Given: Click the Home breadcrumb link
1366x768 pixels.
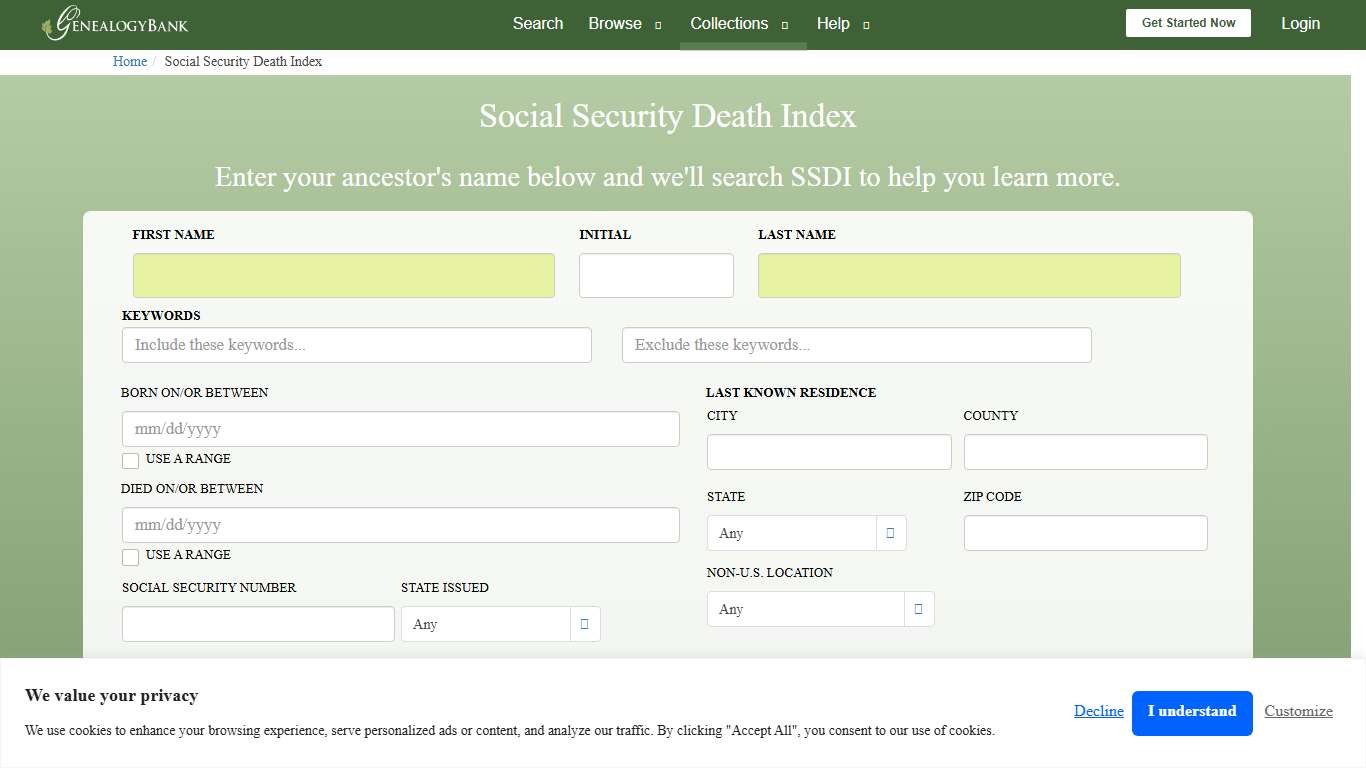Looking at the screenshot, I should [129, 61].
